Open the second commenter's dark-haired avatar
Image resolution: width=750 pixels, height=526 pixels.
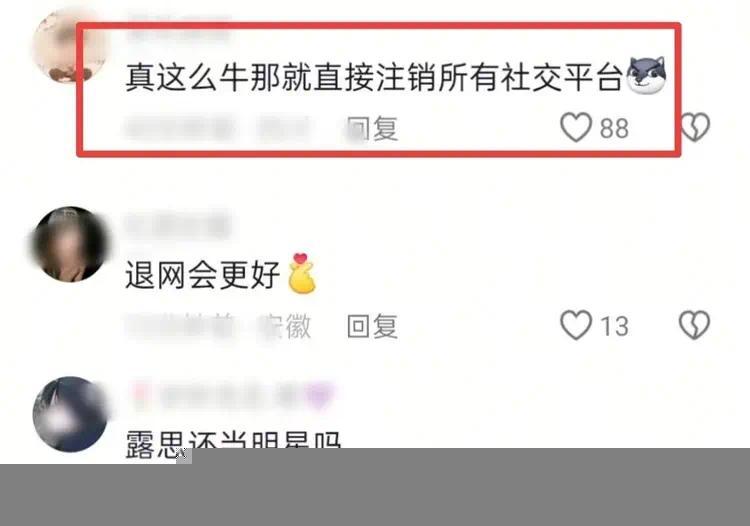click(70, 244)
